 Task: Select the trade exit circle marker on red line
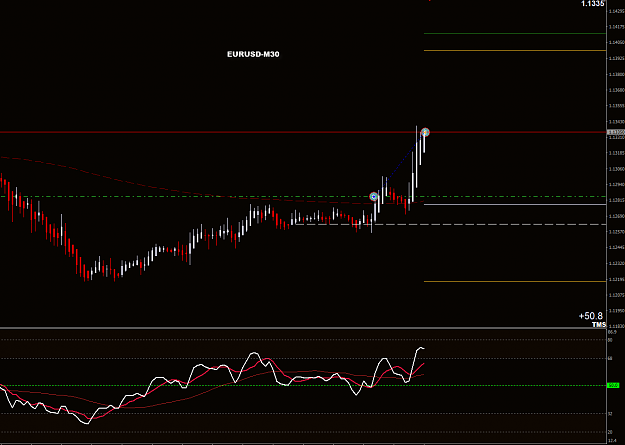coord(425,132)
